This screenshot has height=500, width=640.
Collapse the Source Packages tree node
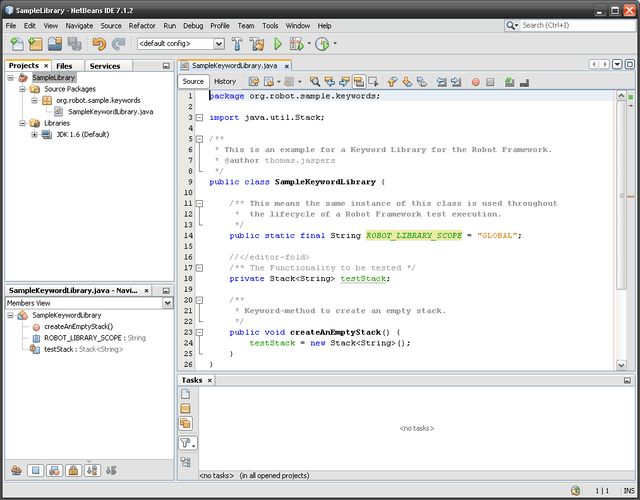22,89
